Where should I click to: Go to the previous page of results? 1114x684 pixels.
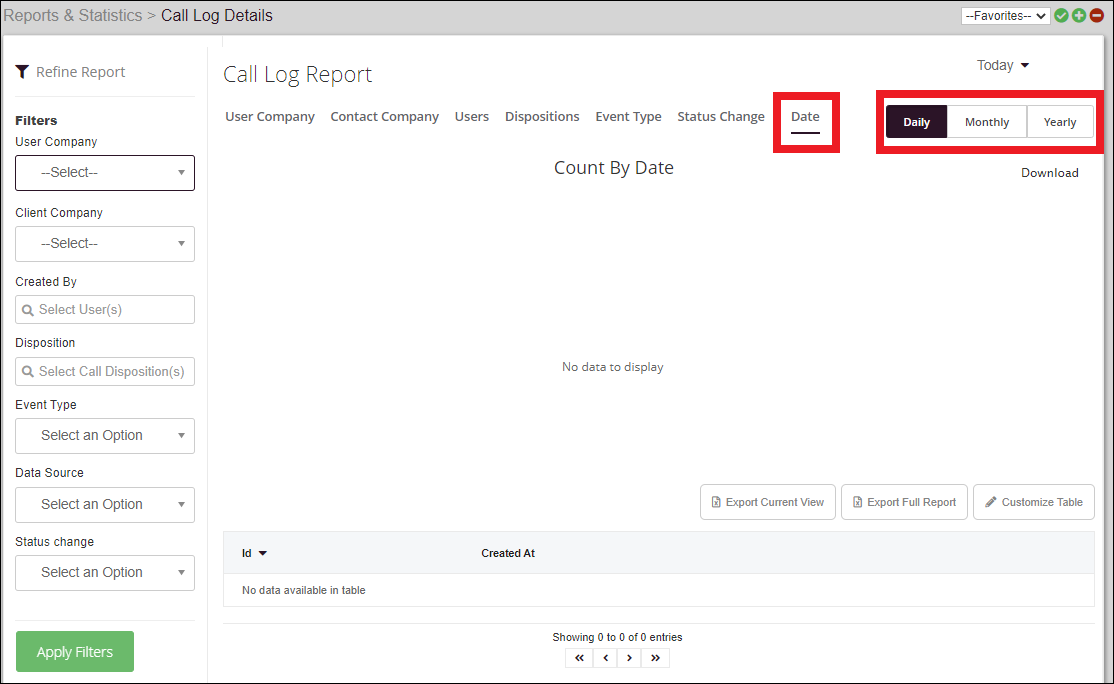pos(605,658)
